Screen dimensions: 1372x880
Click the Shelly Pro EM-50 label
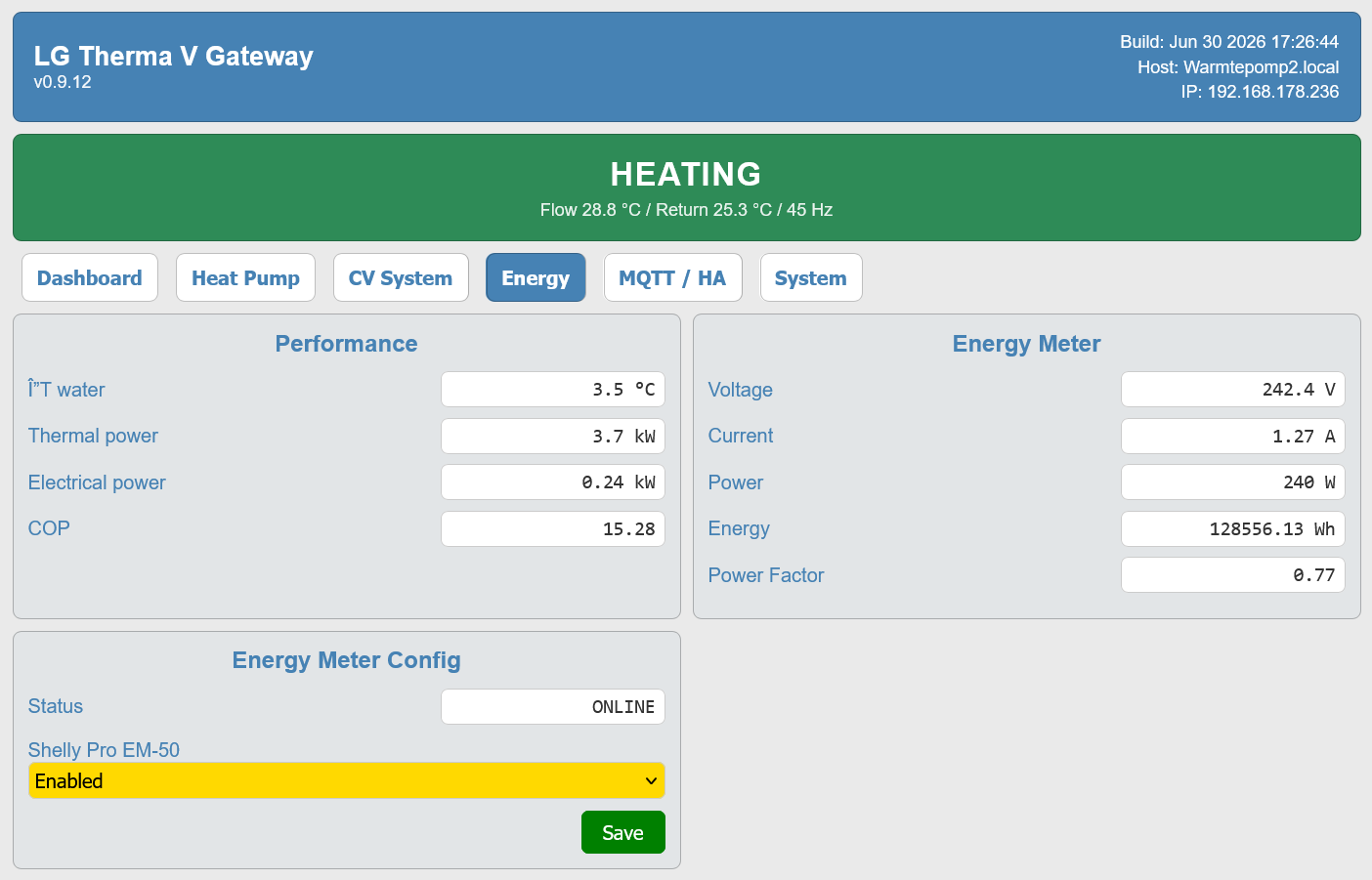tap(104, 750)
